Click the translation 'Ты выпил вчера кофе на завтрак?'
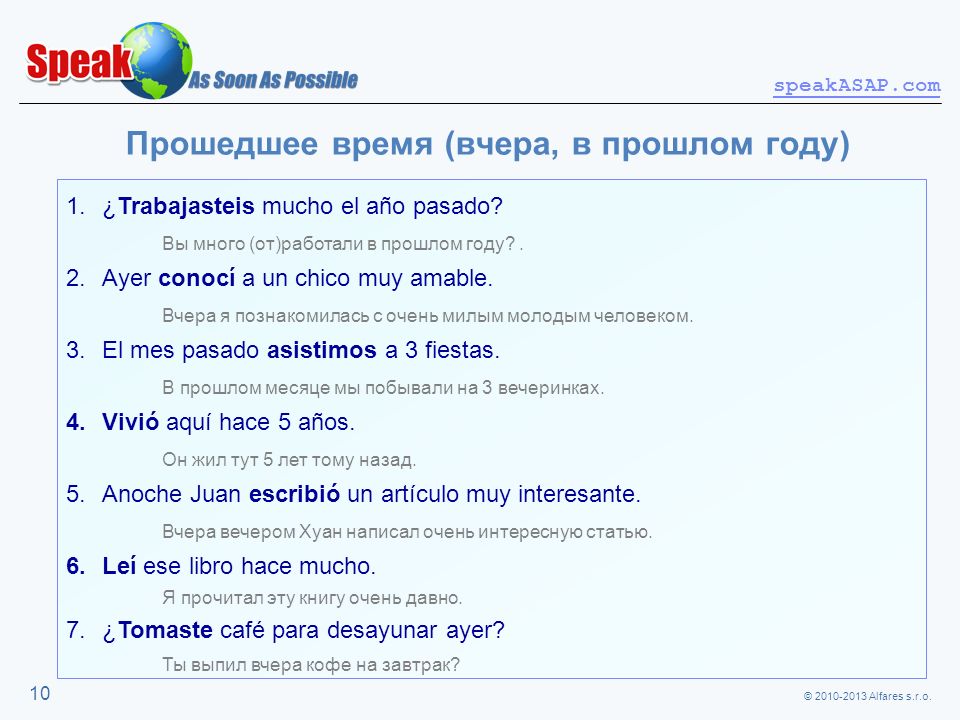Viewport: 960px width, 720px height. tap(311, 665)
